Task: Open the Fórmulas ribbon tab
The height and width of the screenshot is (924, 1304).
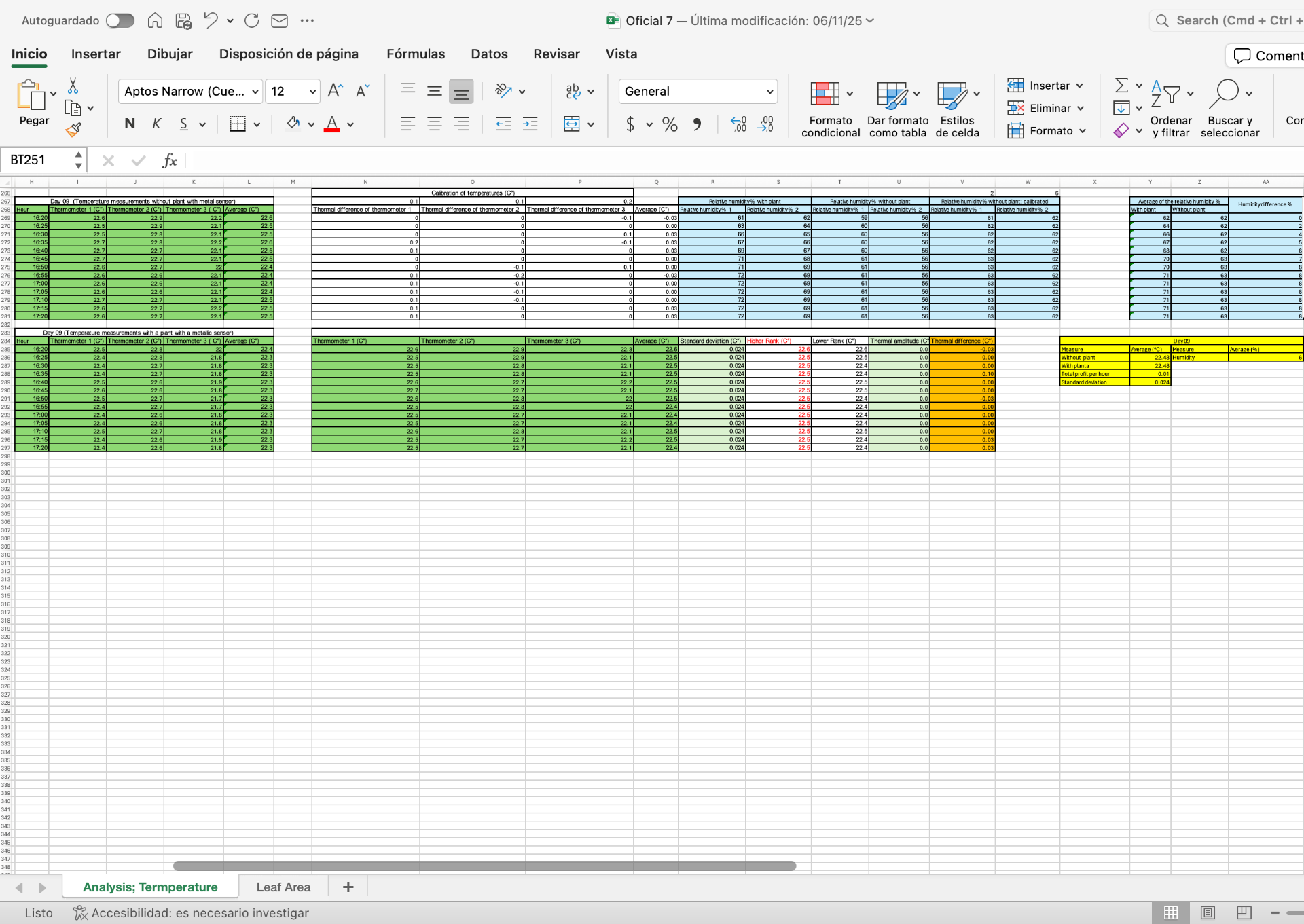Action: (416, 54)
